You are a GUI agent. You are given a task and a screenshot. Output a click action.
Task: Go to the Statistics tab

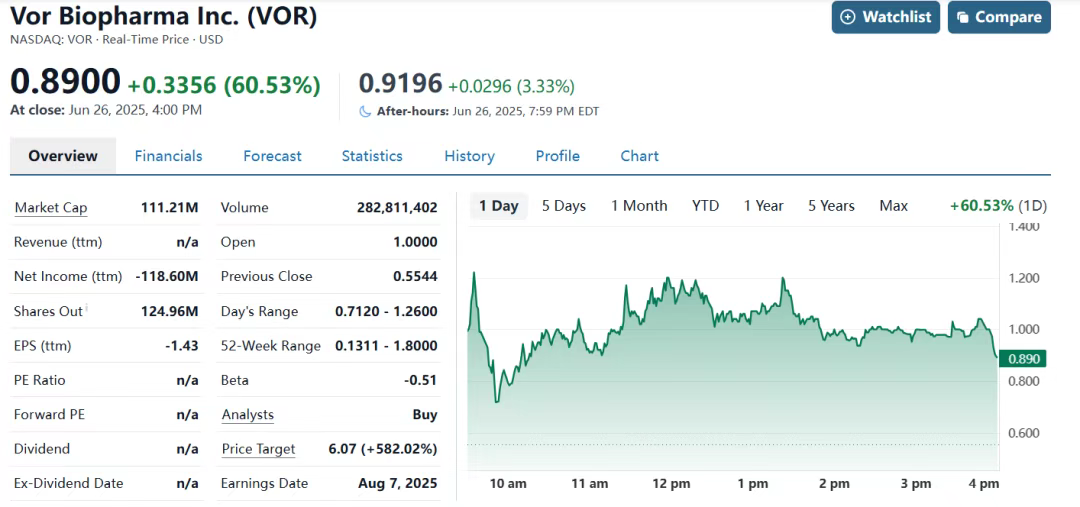point(372,156)
